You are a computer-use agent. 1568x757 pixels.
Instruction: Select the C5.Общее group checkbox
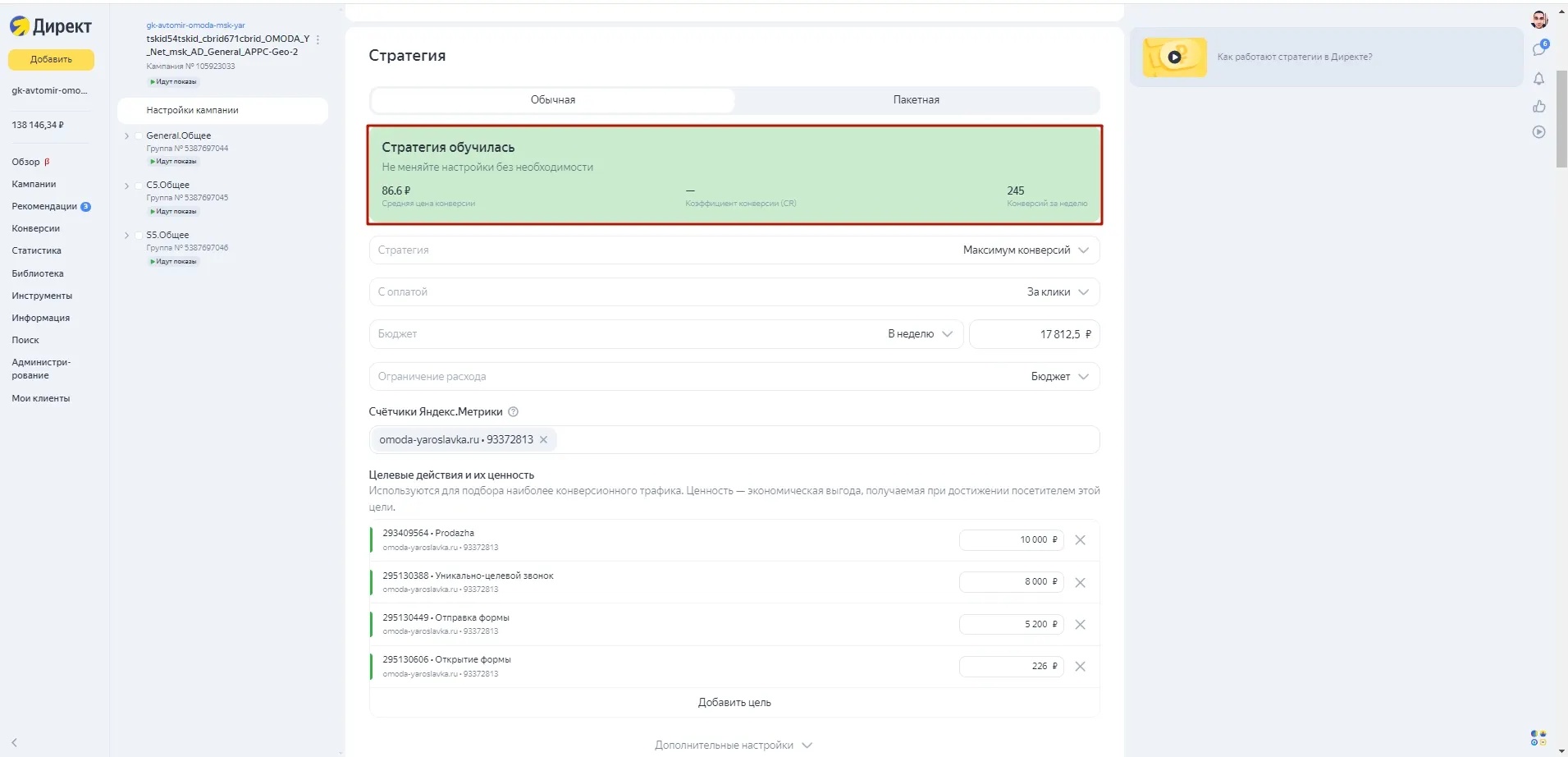139,186
